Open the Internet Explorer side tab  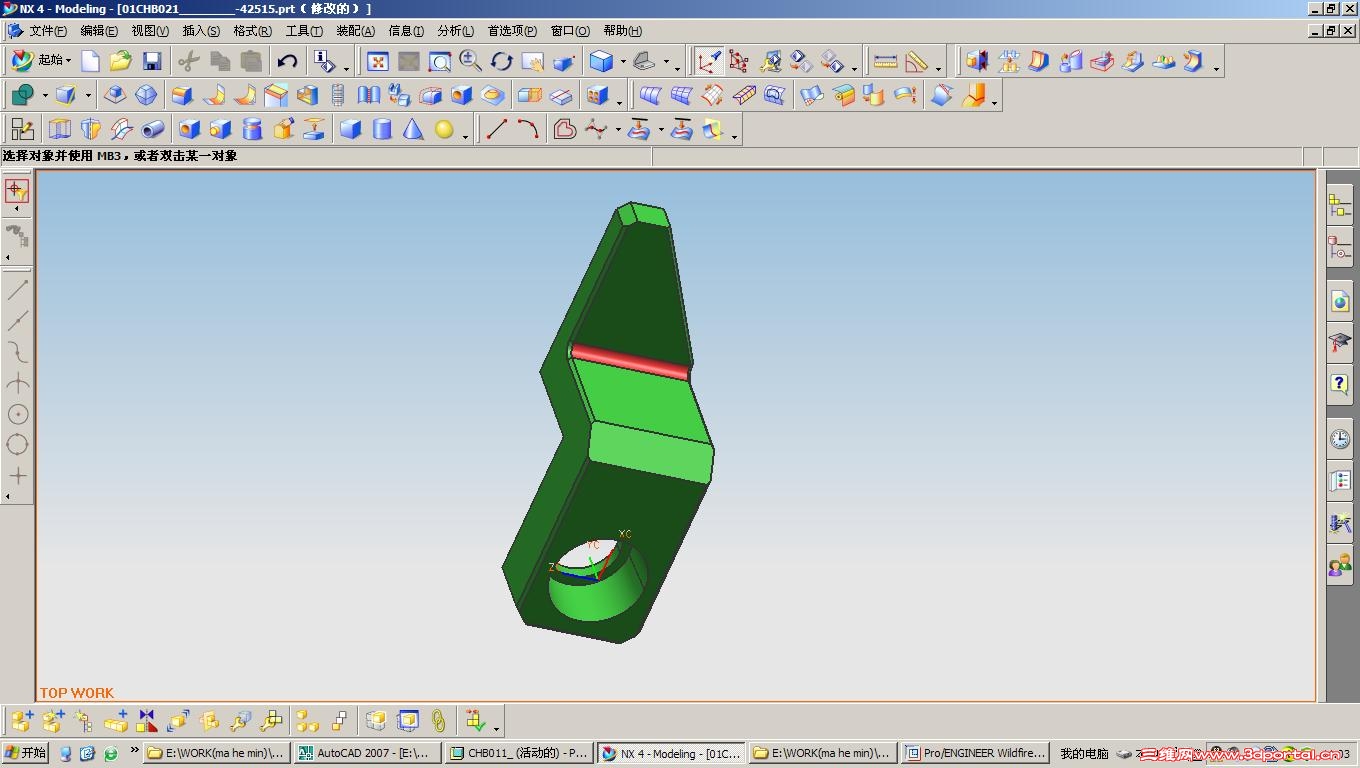(x=1340, y=301)
